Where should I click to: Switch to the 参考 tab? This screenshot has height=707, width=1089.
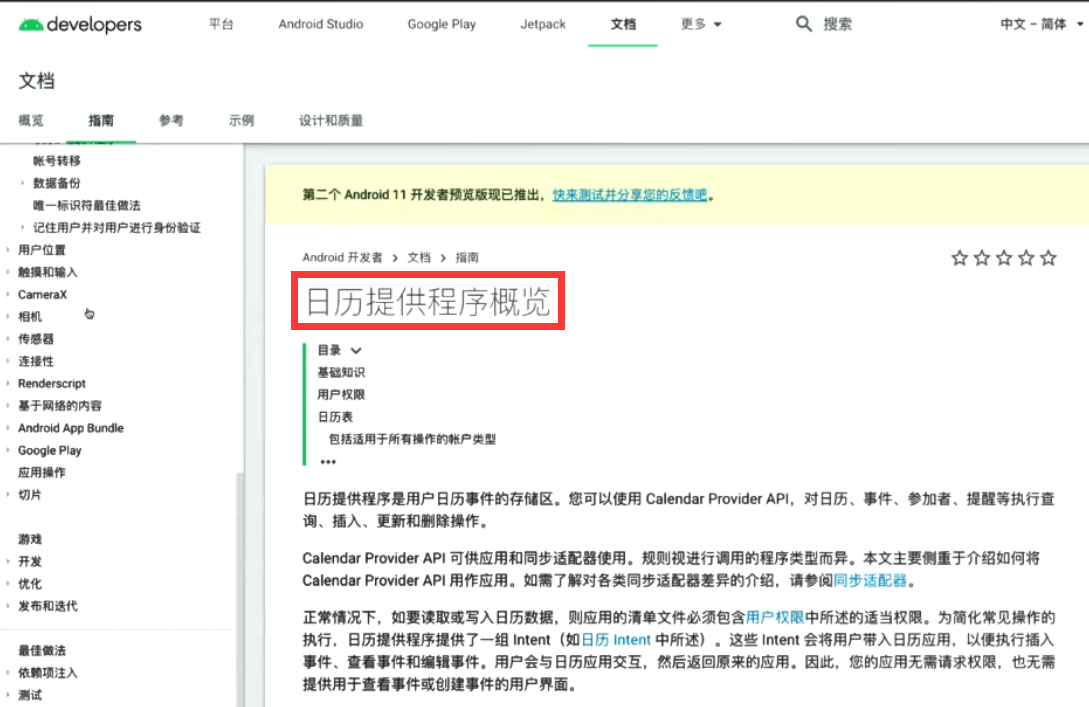click(x=171, y=121)
